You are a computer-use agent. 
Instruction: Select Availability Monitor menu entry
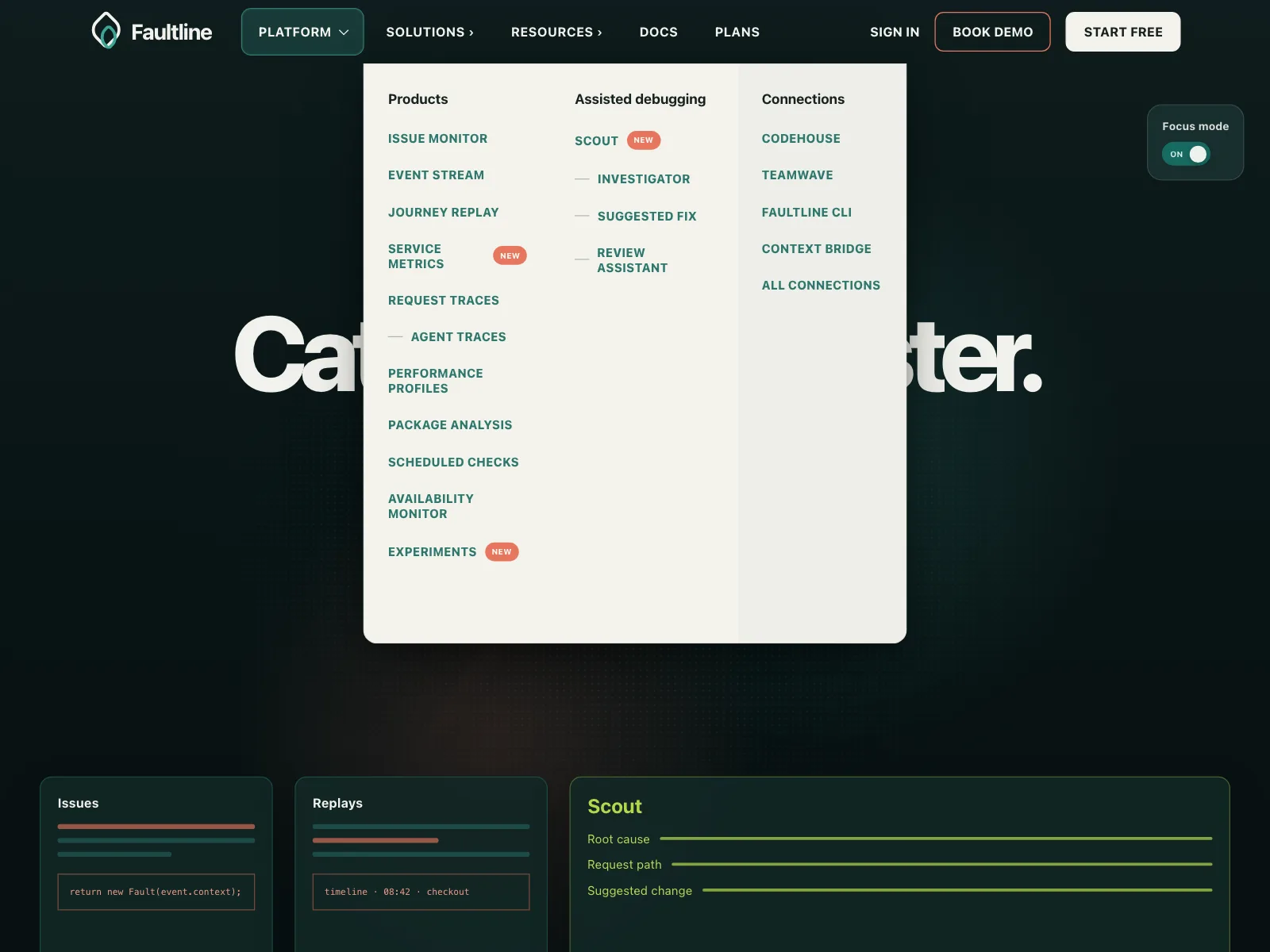pyautogui.click(x=430, y=506)
